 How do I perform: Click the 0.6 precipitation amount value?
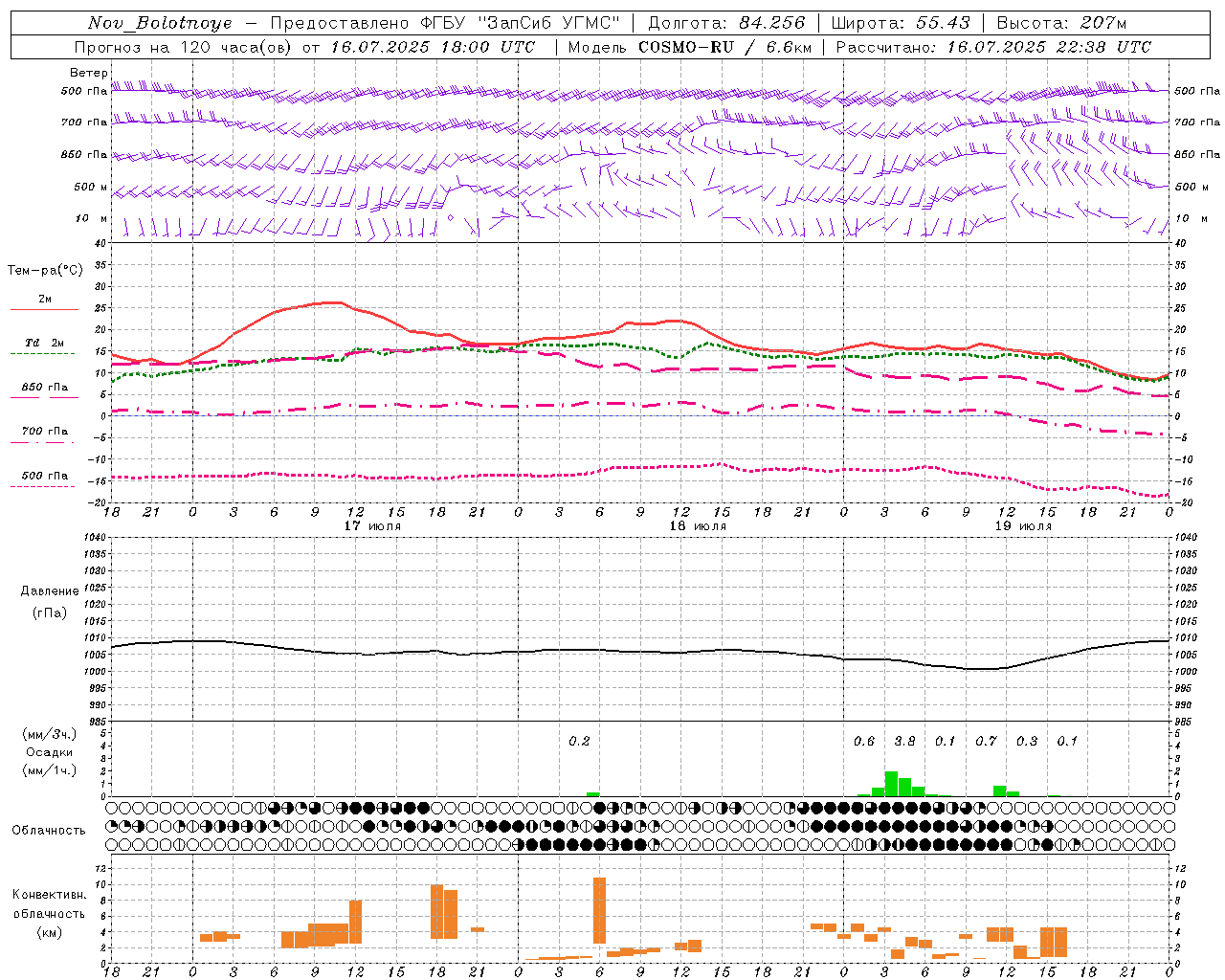click(x=864, y=742)
